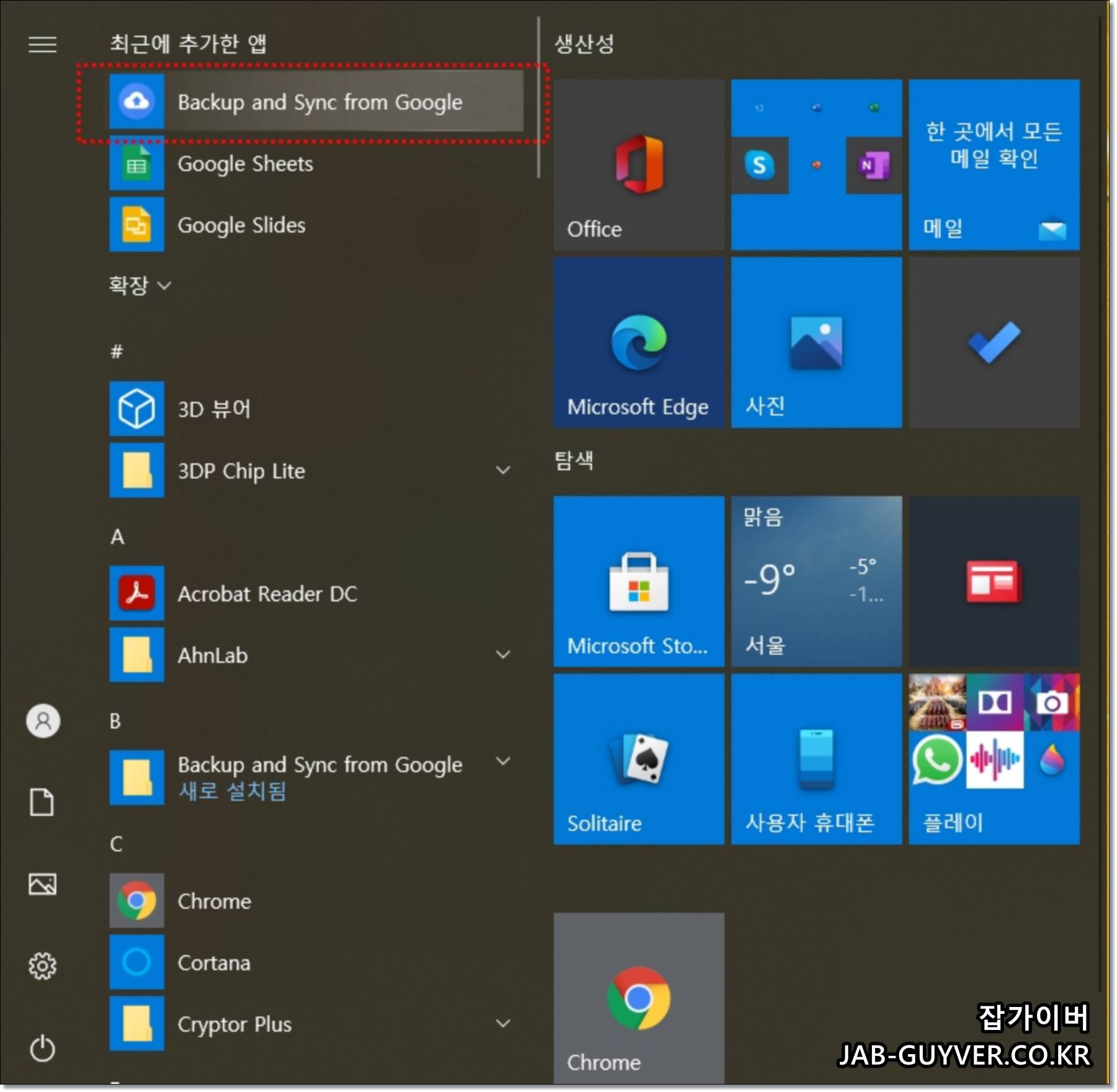Open the Cryptor Plus folder entry
The height and width of the screenshot is (1092, 1117).
[316, 1024]
